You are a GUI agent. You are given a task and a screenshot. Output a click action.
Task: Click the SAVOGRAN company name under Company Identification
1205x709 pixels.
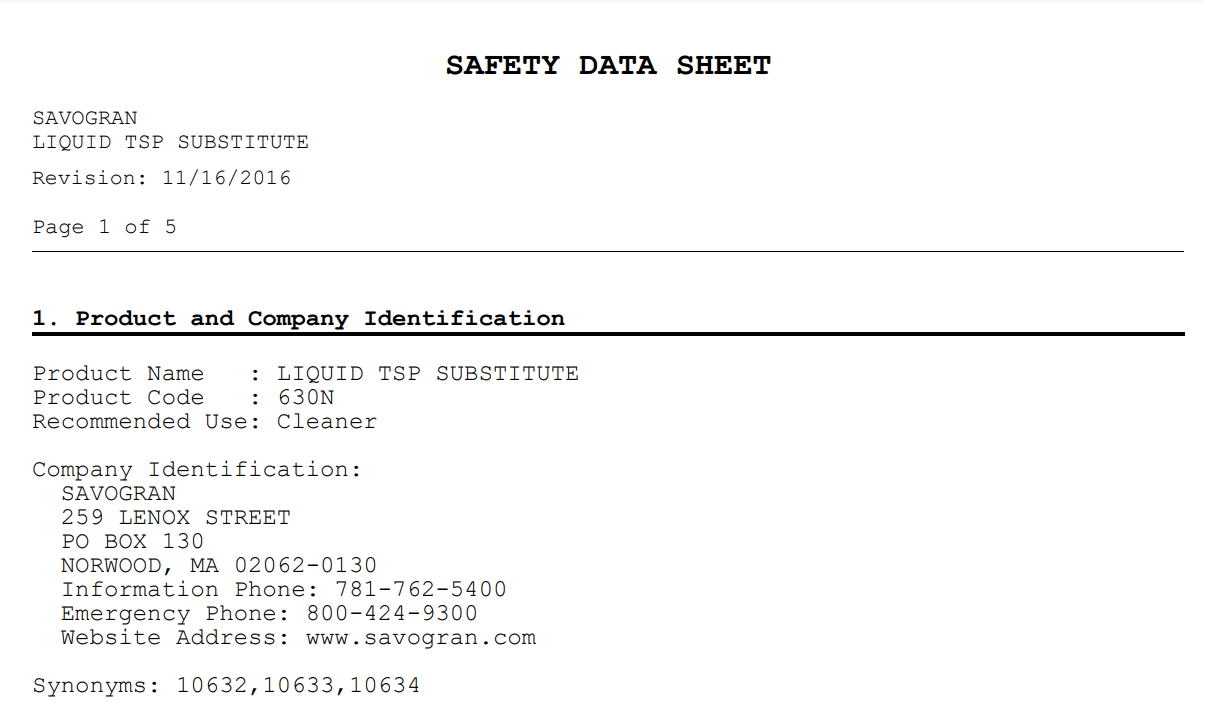(x=118, y=494)
